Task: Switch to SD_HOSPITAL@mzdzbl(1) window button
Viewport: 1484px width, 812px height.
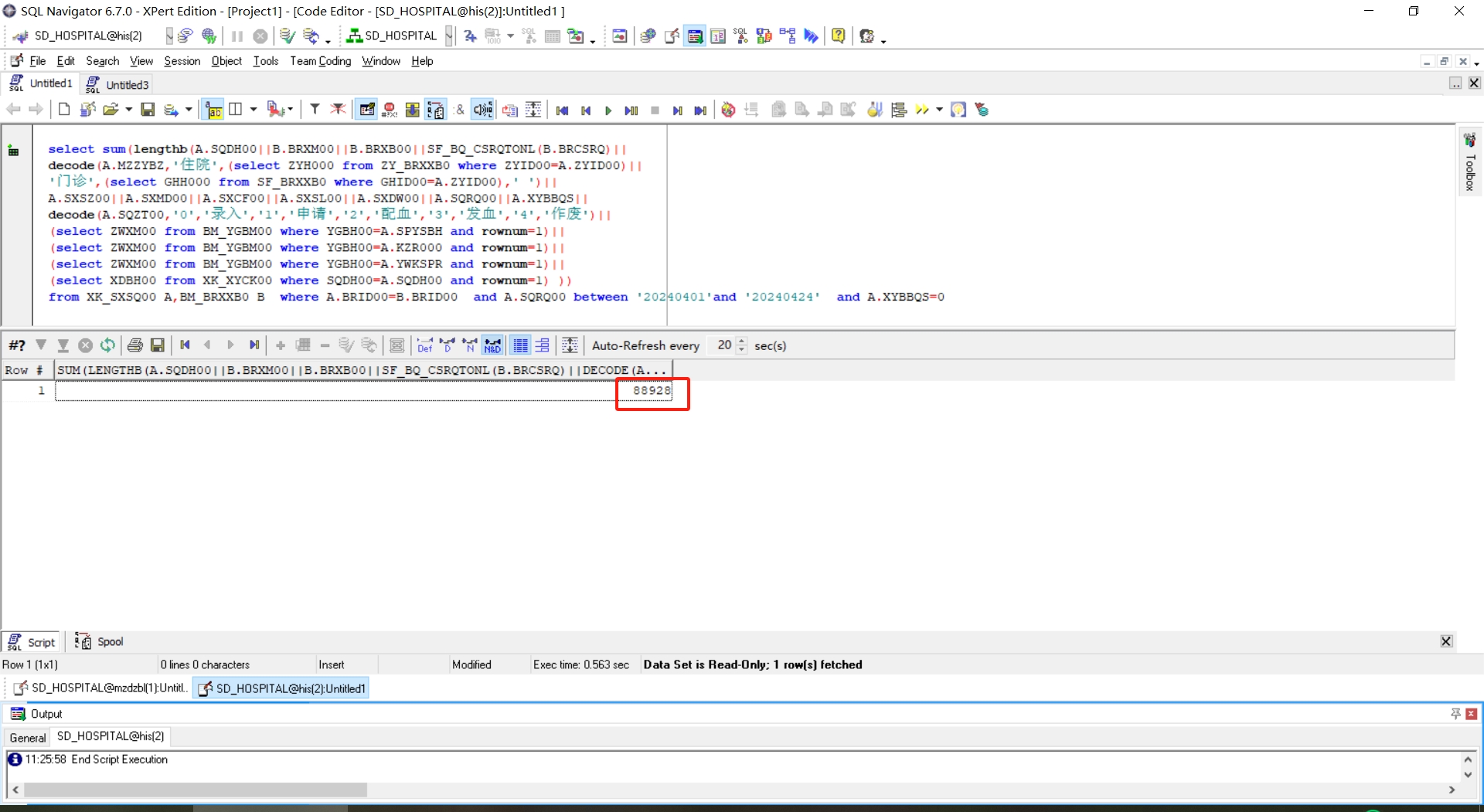Action: click(100, 688)
